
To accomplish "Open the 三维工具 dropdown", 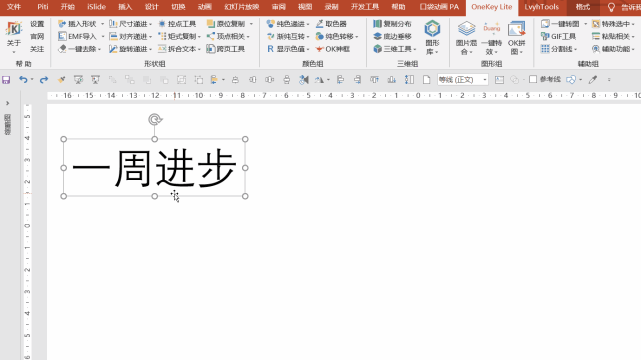I will pos(394,49).
